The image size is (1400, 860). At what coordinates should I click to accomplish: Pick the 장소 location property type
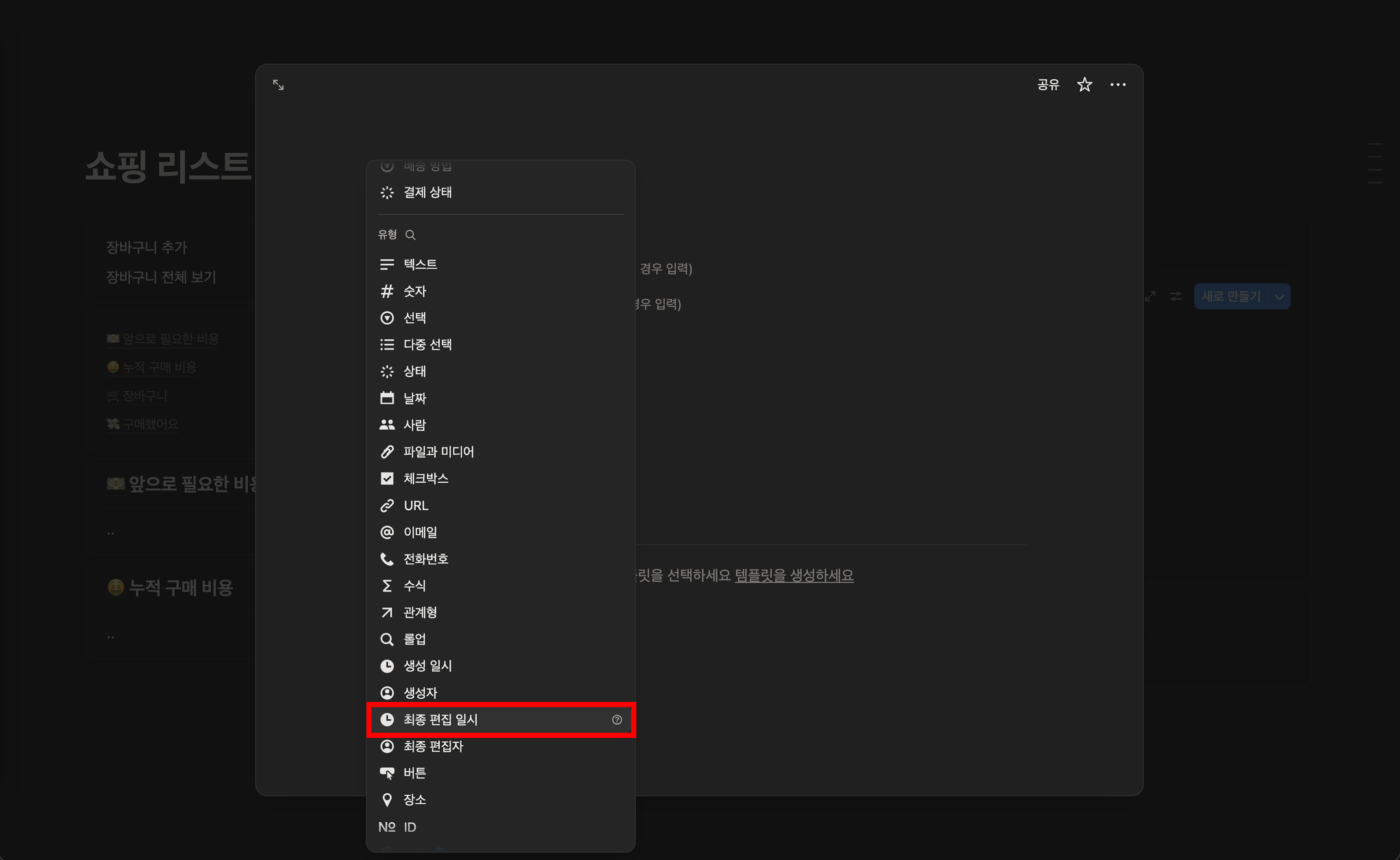click(x=414, y=800)
